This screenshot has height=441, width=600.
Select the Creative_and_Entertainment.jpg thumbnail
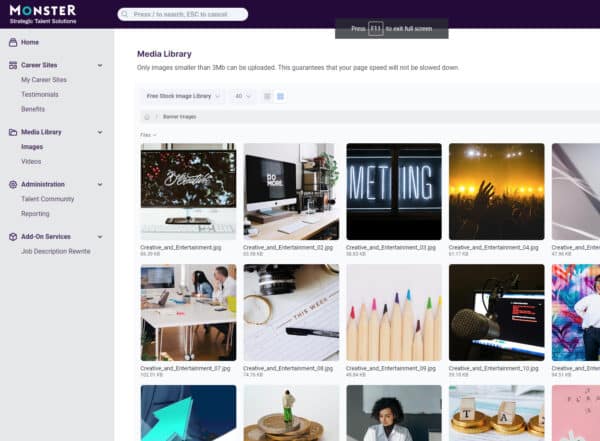pyautogui.click(x=188, y=191)
